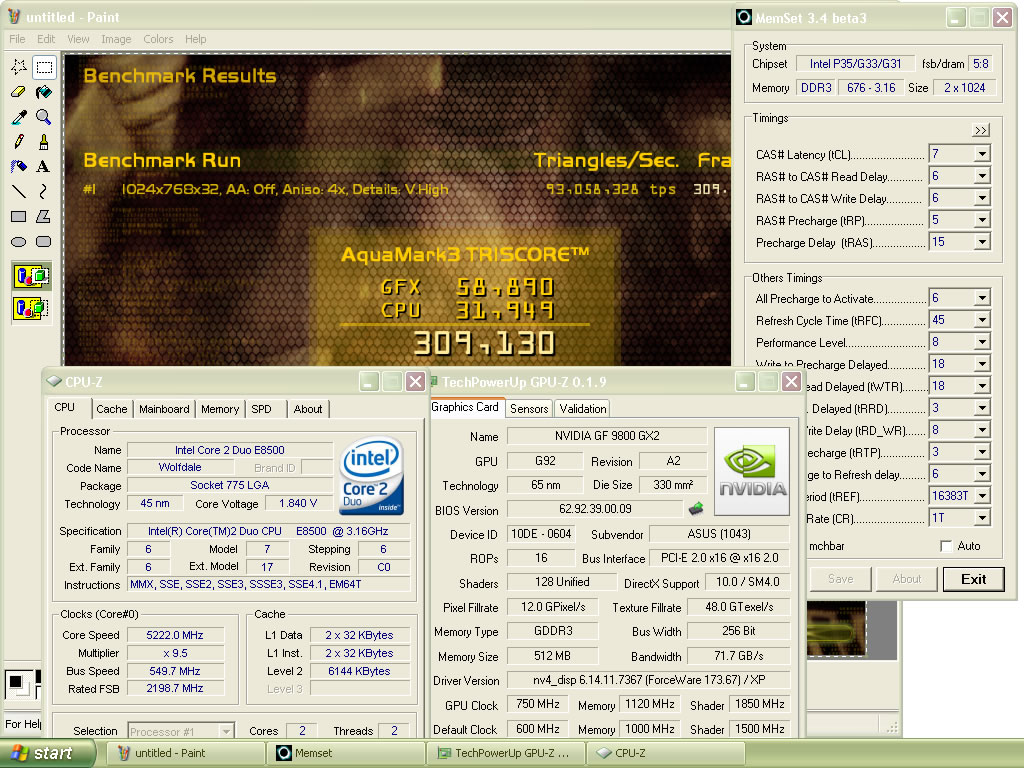1024x768 pixels.
Task: Select the Polygon shape tool
Action: (x=44, y=216)
